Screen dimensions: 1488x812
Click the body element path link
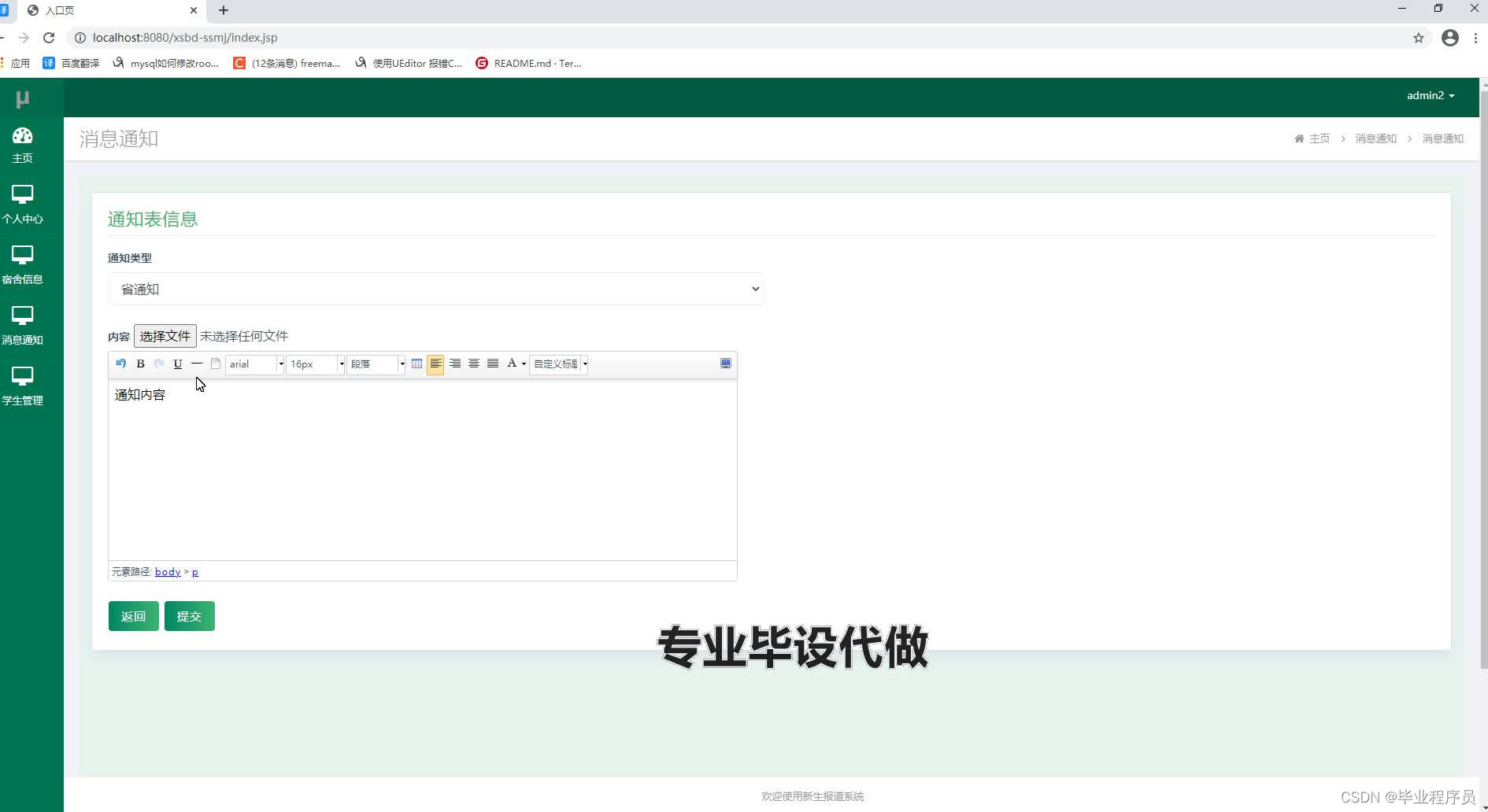[x=168, y=572]
